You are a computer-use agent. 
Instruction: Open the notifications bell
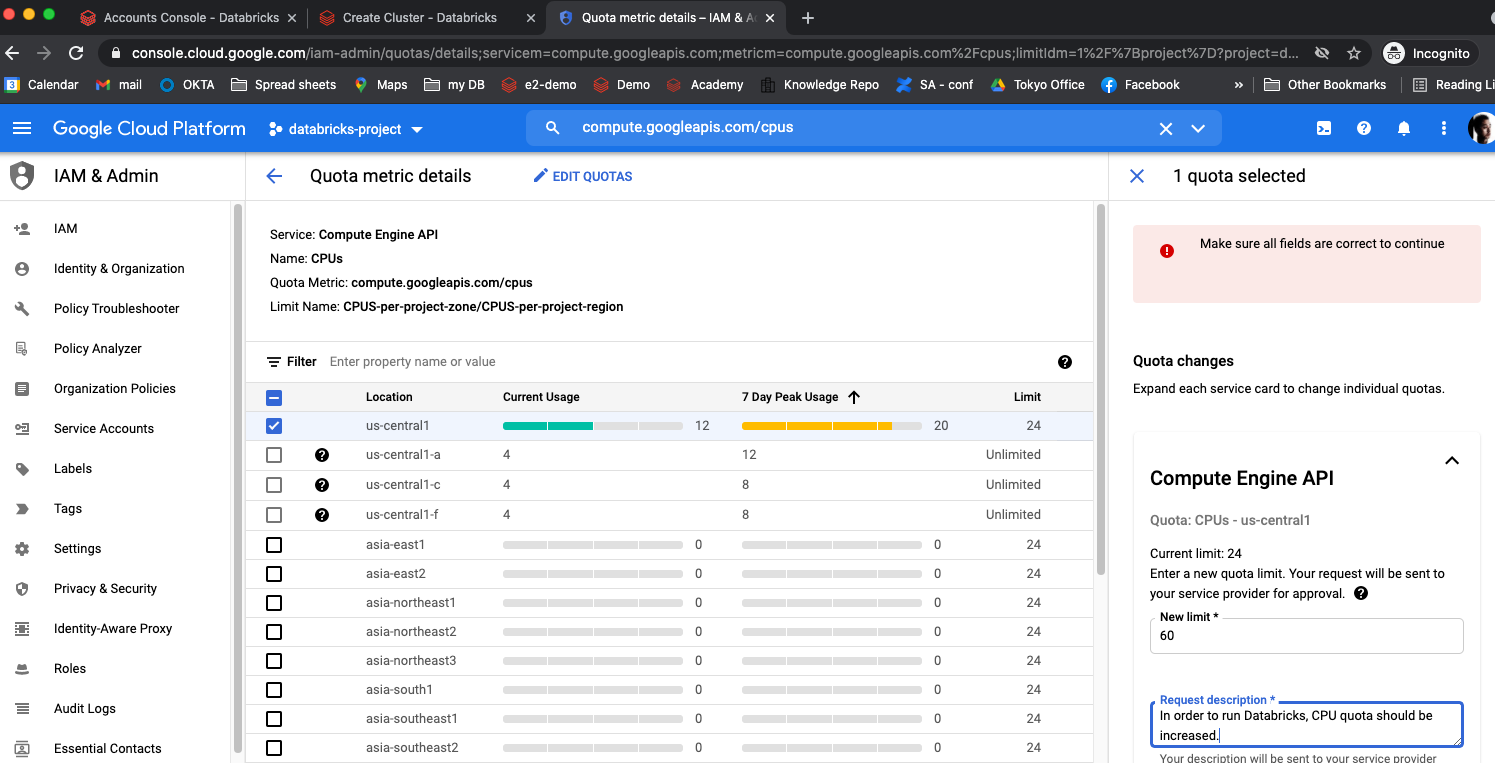1404,128
